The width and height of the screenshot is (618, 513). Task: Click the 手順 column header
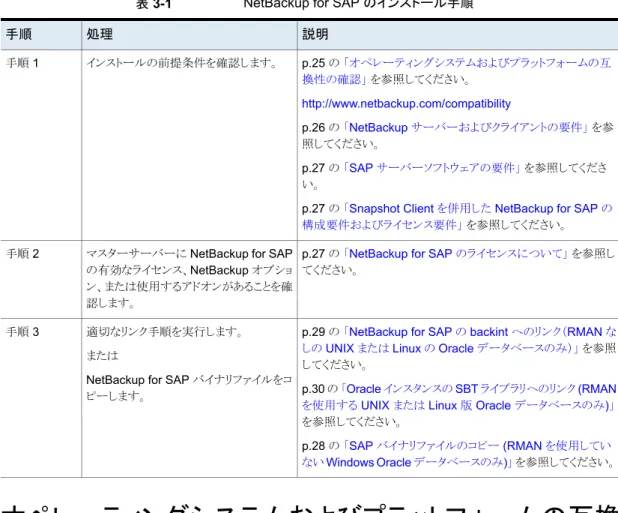pyautogui.click(x=19, y=34)
